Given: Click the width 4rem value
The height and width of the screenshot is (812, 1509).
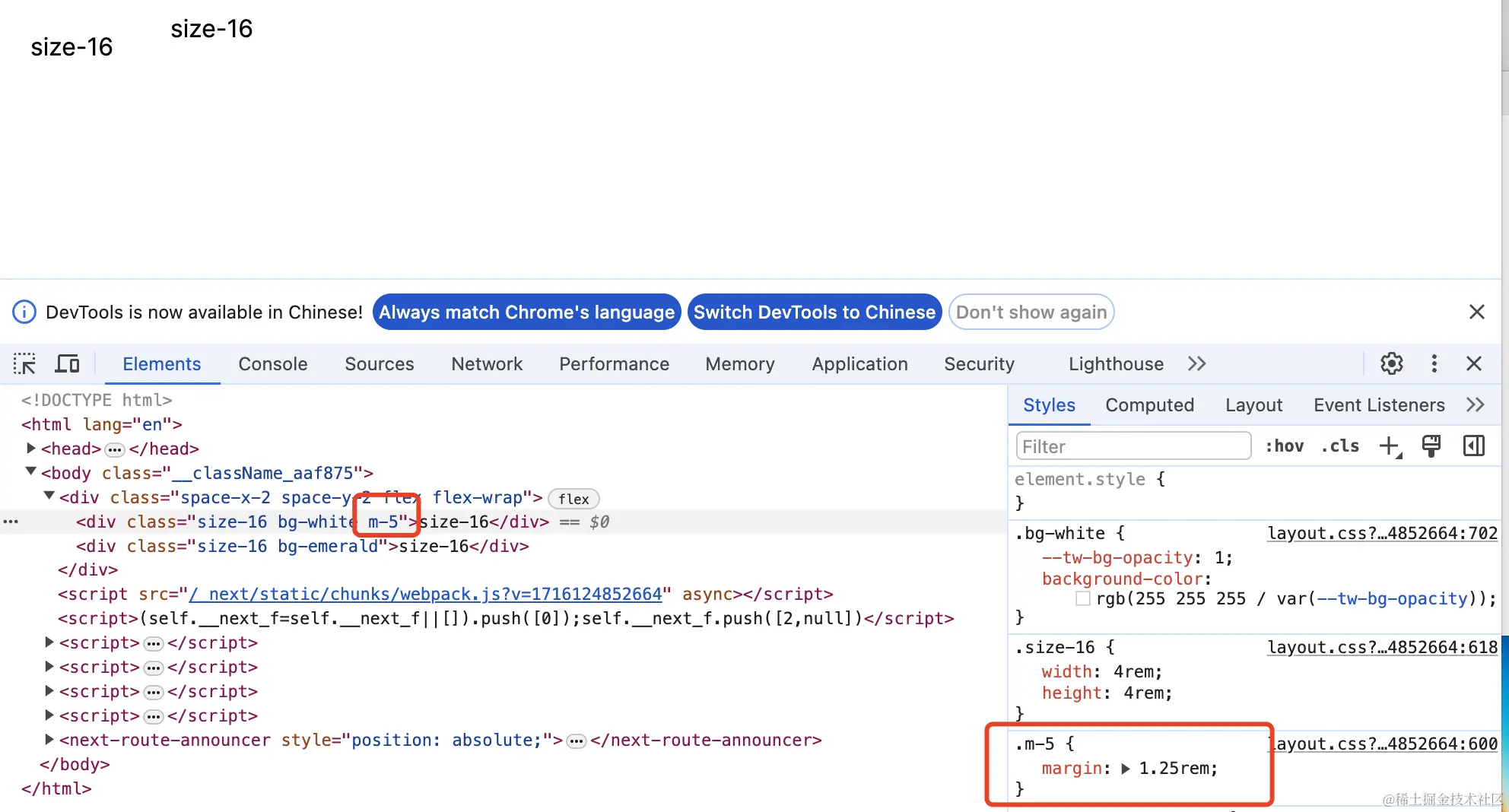Looking at the screenshot, I should [1133, 671].
